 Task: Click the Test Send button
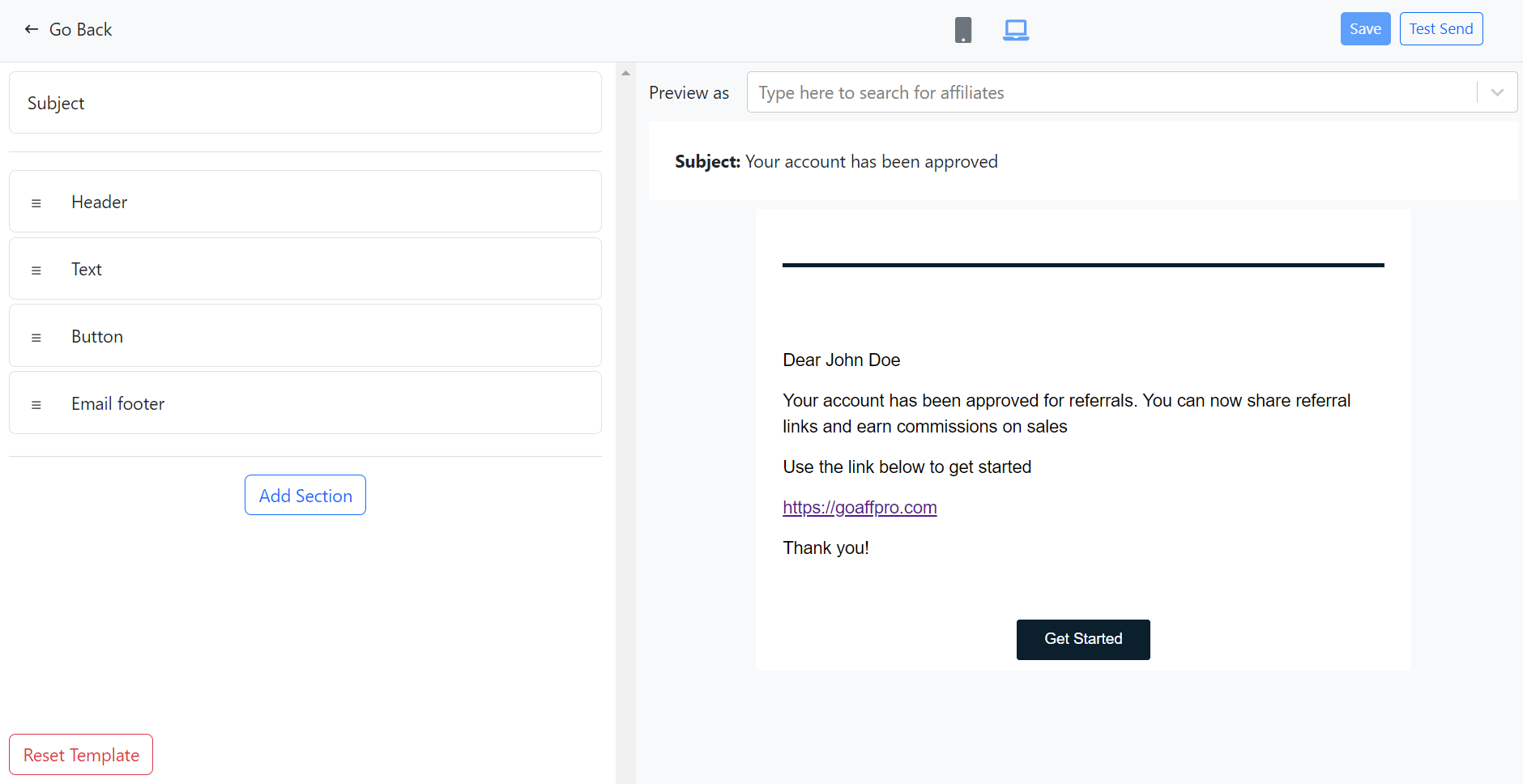click(x=1440, y=29)
